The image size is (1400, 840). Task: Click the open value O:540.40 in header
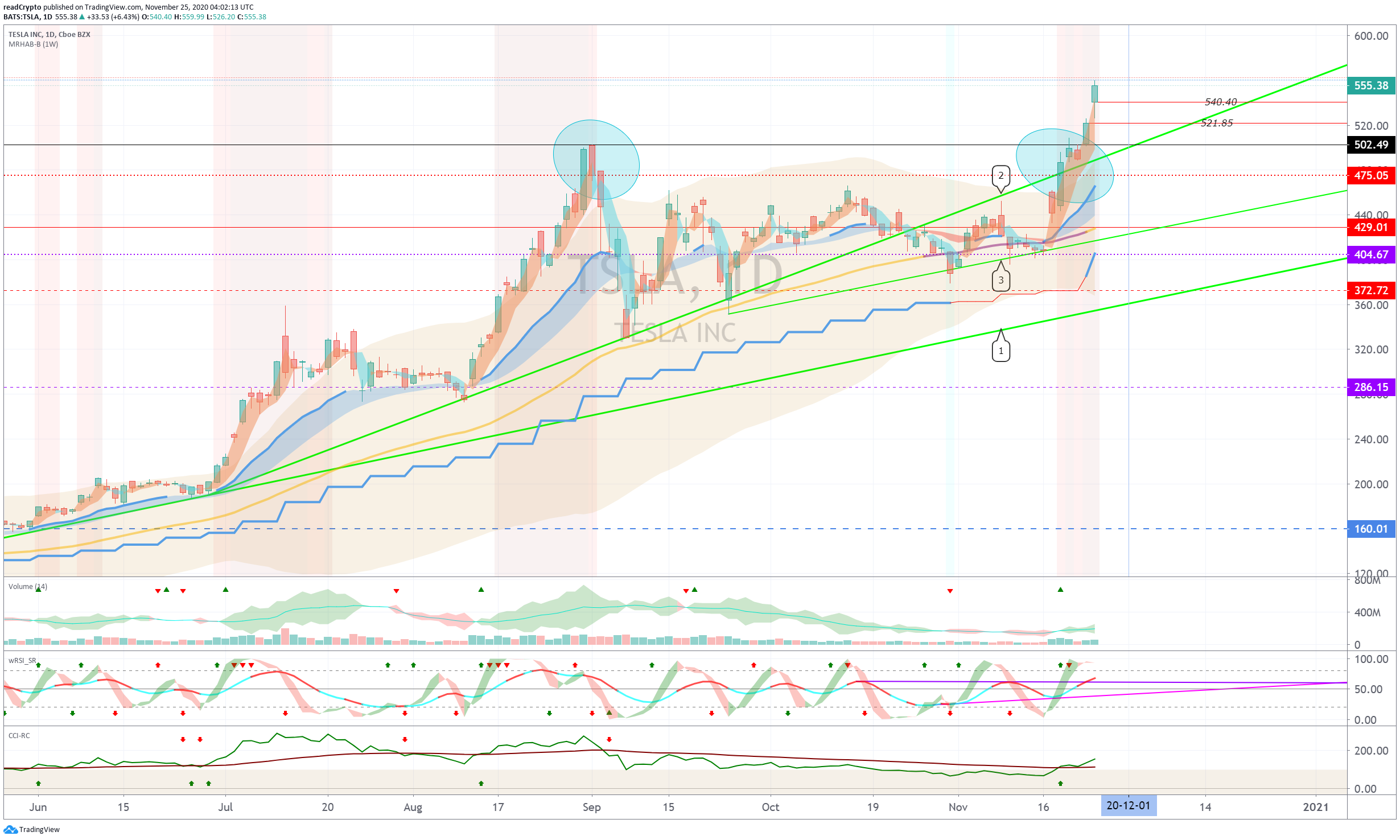tap(157, 17)
